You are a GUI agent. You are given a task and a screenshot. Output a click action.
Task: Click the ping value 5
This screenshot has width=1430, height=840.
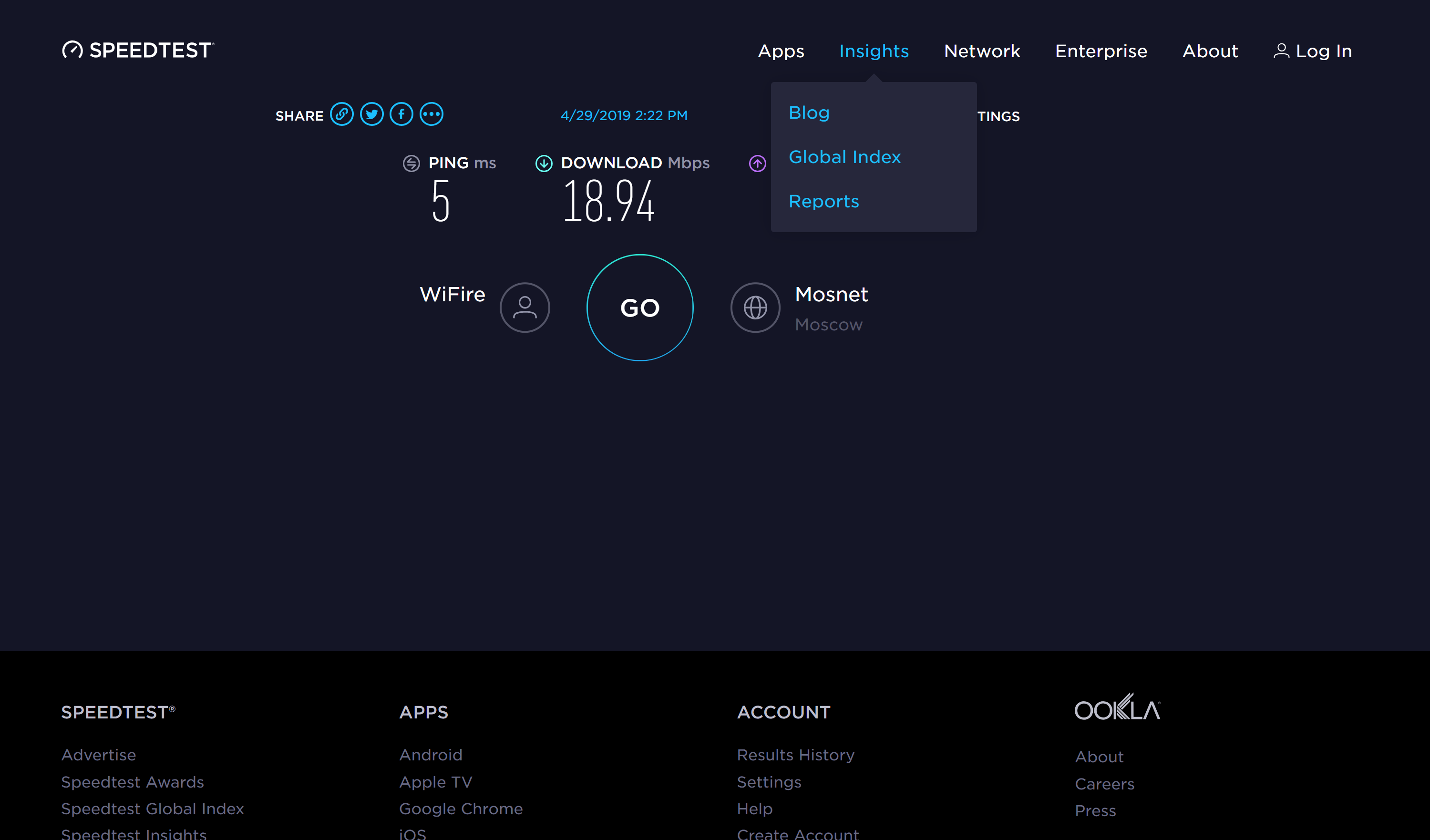(441, 200)
